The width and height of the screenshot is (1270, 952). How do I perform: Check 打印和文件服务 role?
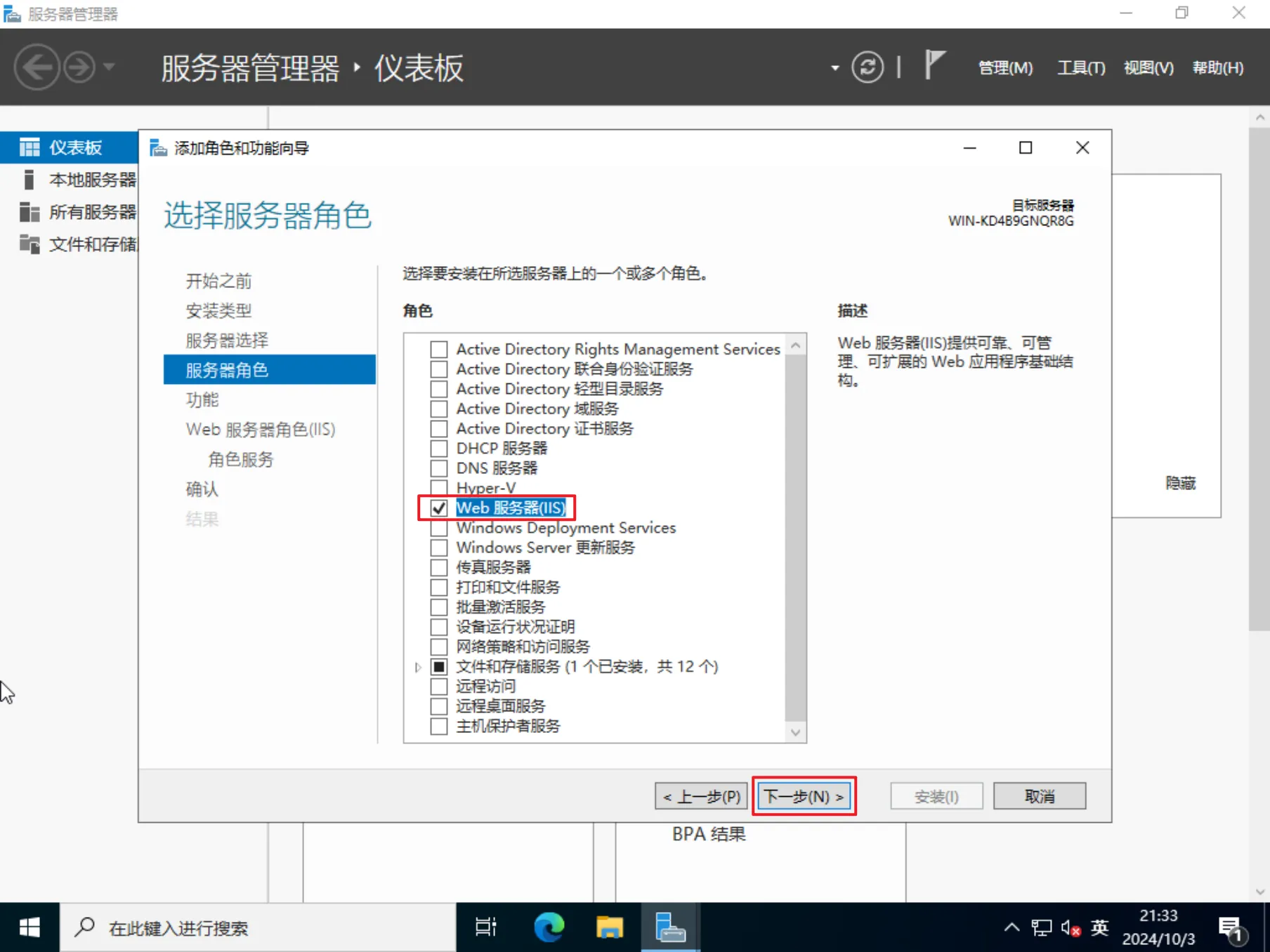[439, 587]
